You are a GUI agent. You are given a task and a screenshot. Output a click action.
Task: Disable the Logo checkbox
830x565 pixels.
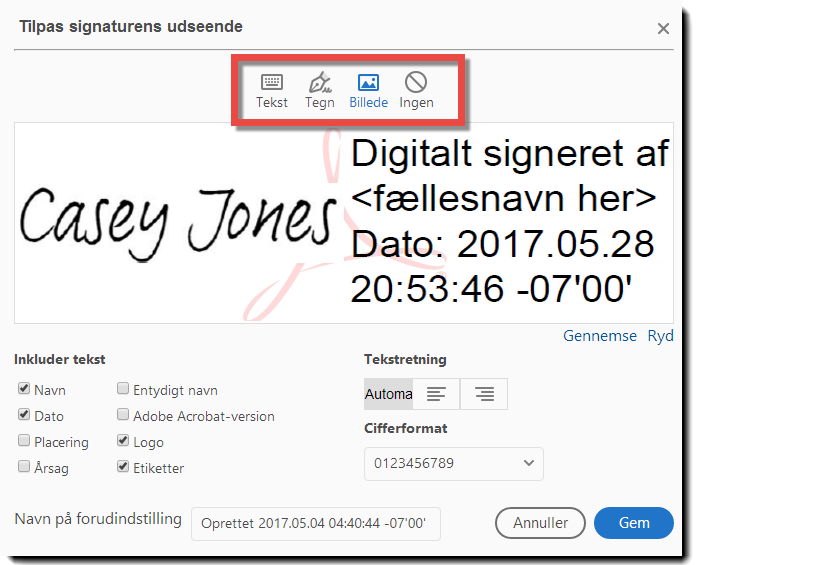[x=123, y=440]
